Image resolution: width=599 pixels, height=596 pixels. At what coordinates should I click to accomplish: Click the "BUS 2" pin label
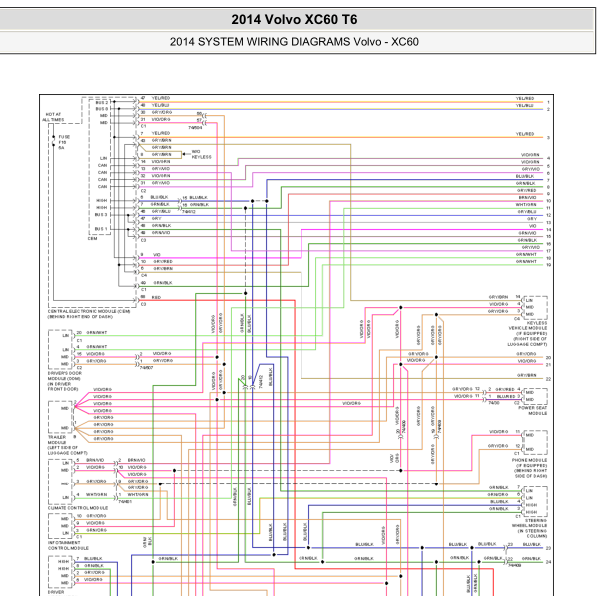point(102,102)
